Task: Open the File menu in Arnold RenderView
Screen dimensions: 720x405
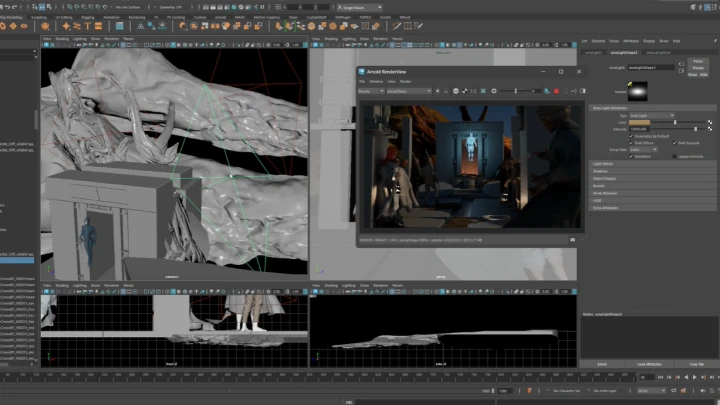Action: [x=362, y=82]
